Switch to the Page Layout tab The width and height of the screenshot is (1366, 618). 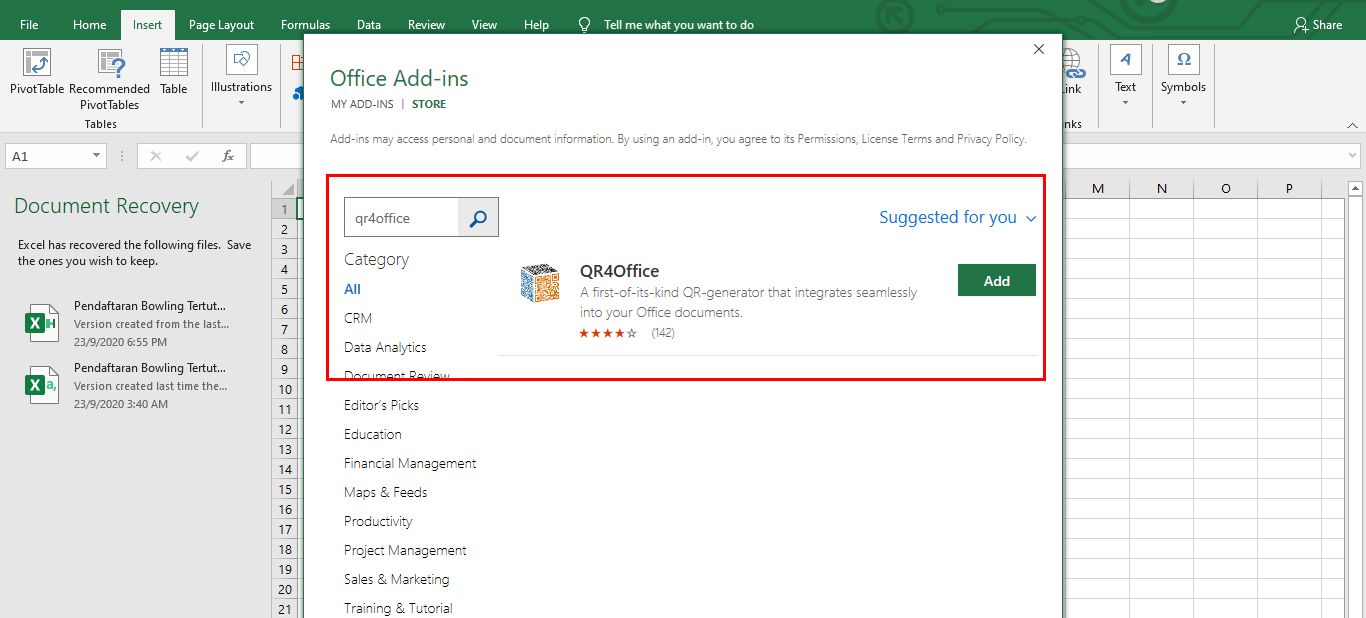tap(221, 25)
